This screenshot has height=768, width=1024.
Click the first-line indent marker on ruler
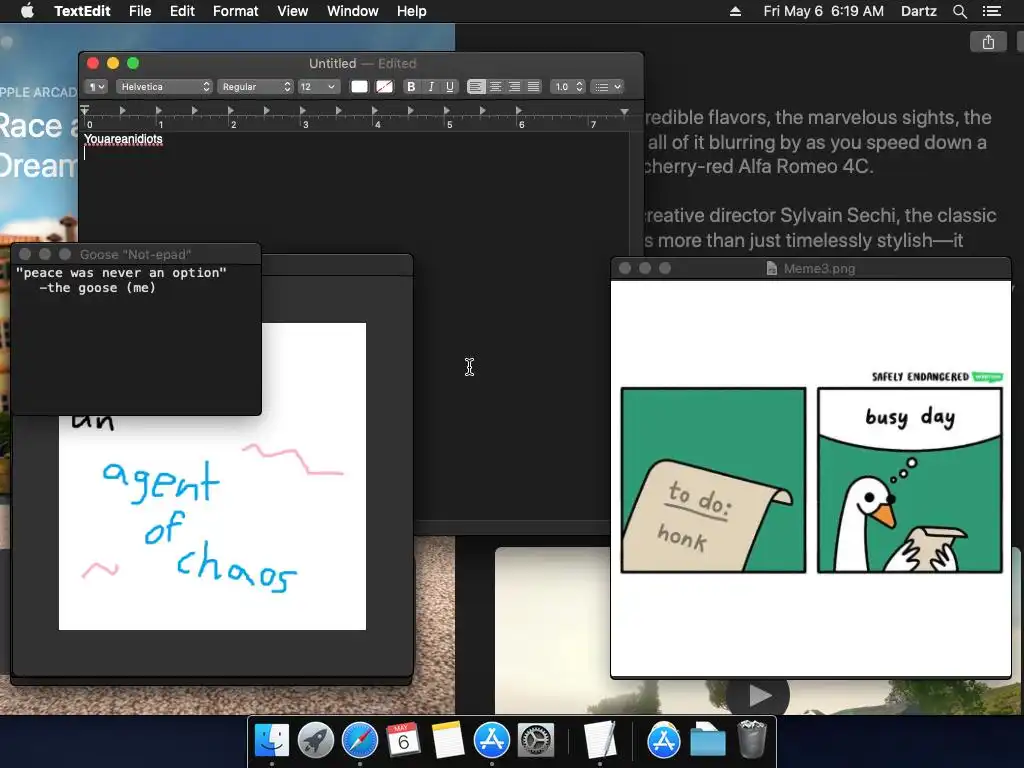(85, 108)
